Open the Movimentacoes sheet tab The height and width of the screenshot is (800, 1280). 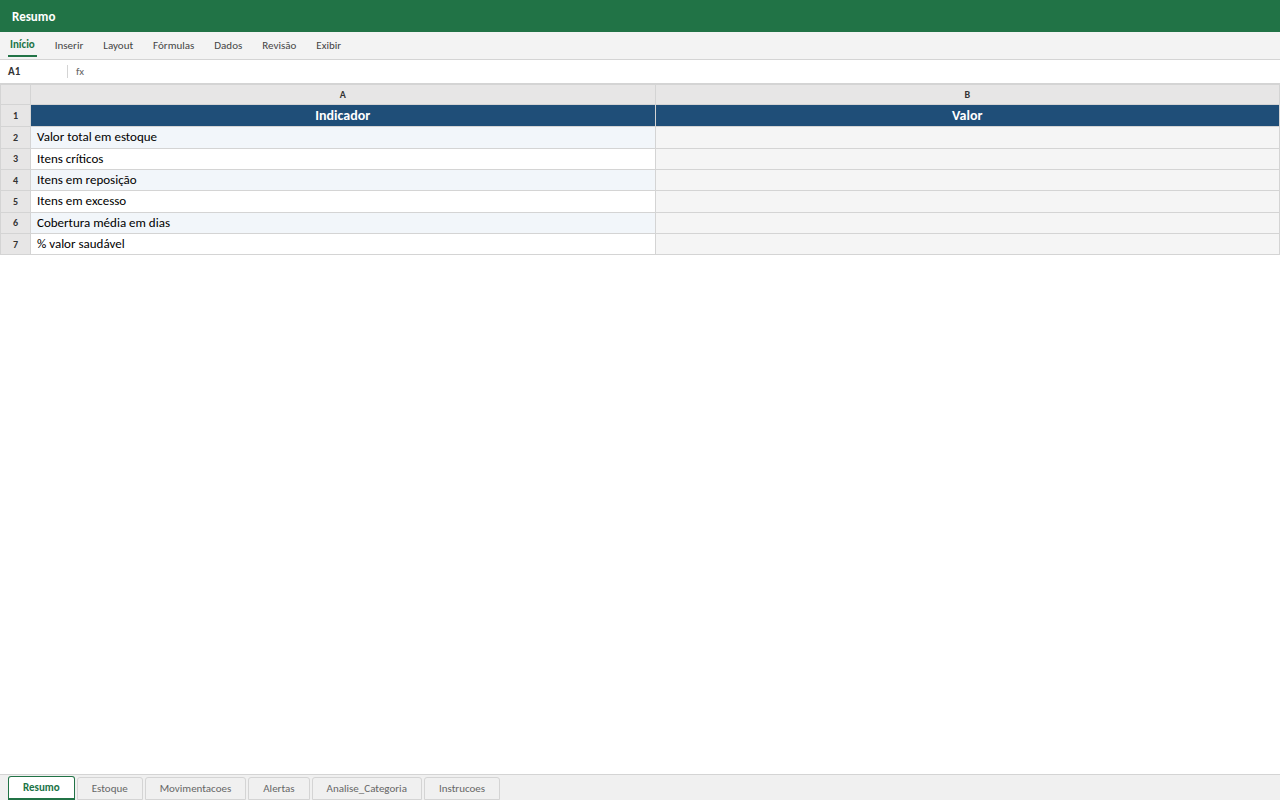195,789
